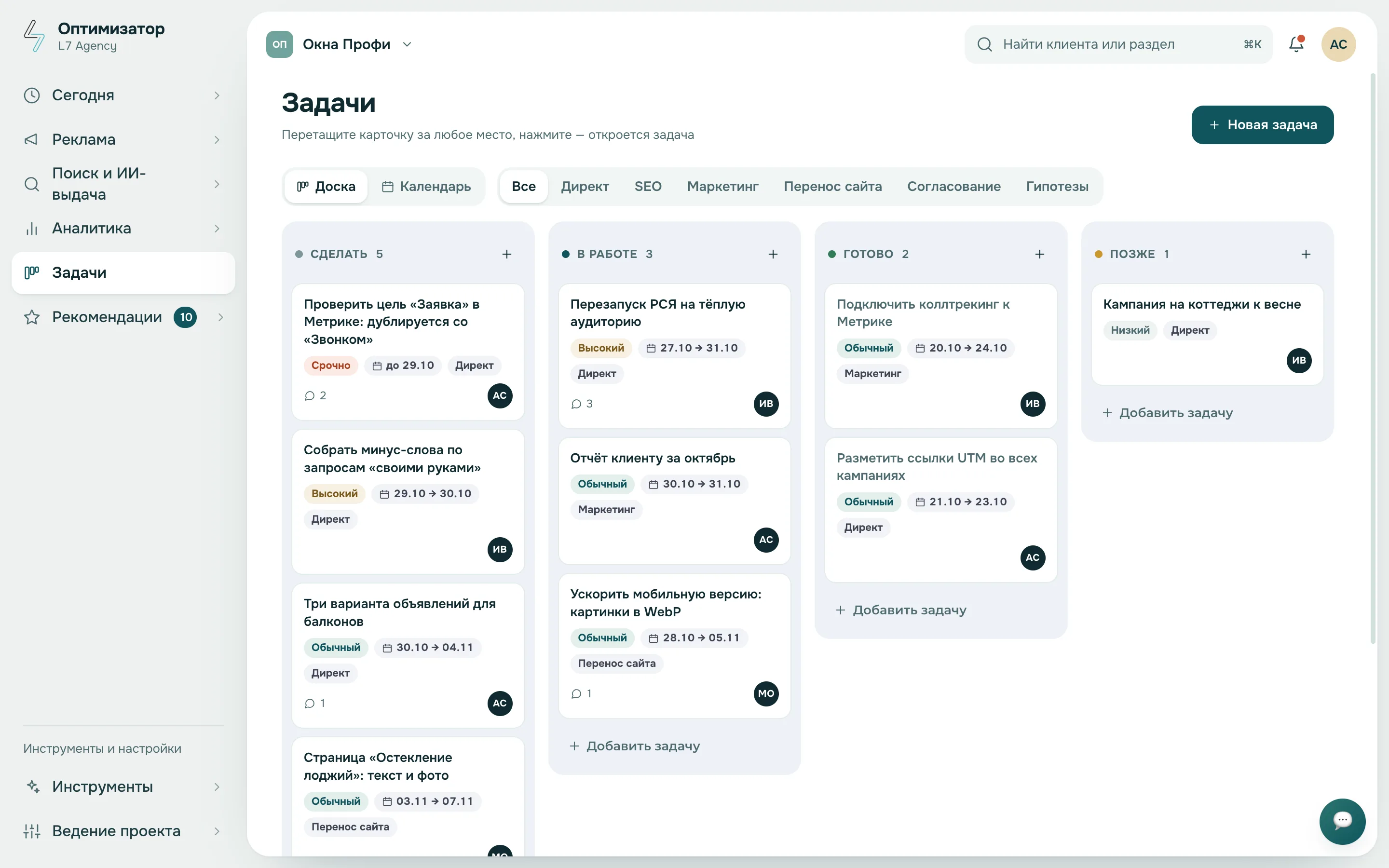Click Добавить задачу in В работе column
The image size is (1389, 868).
[634, 746]
